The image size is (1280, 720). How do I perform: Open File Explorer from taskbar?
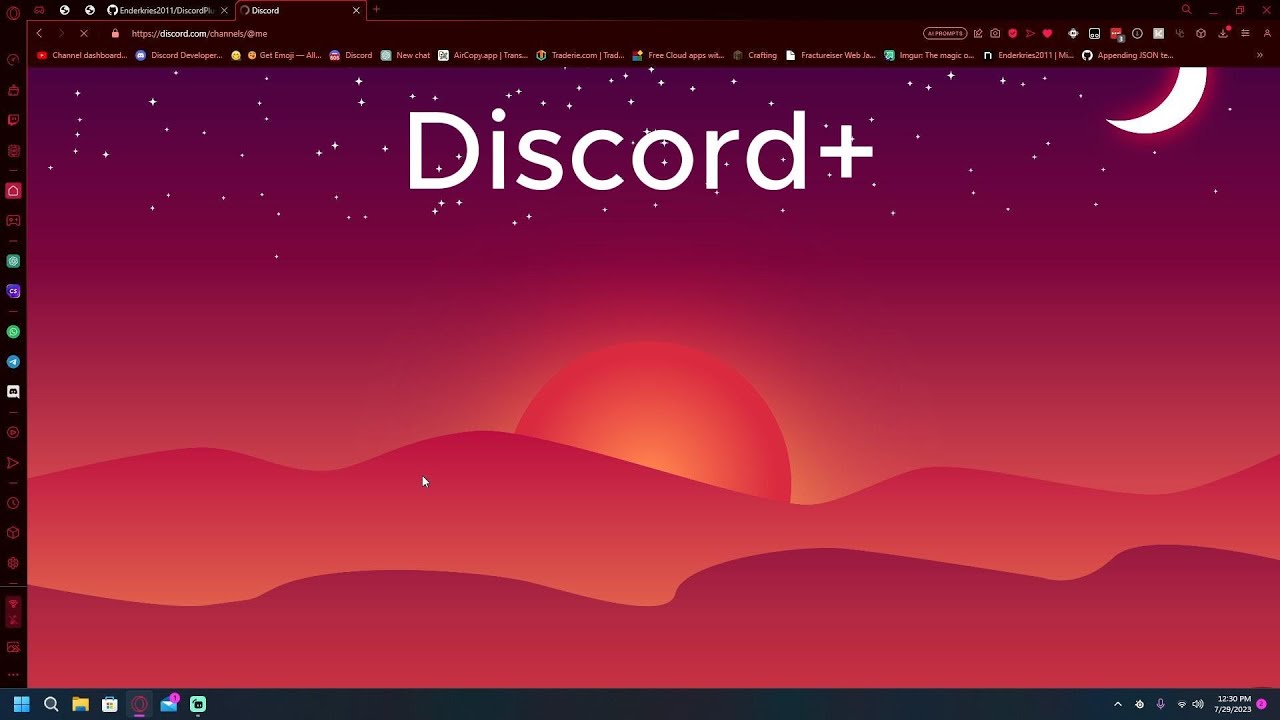tap(80, 704)
